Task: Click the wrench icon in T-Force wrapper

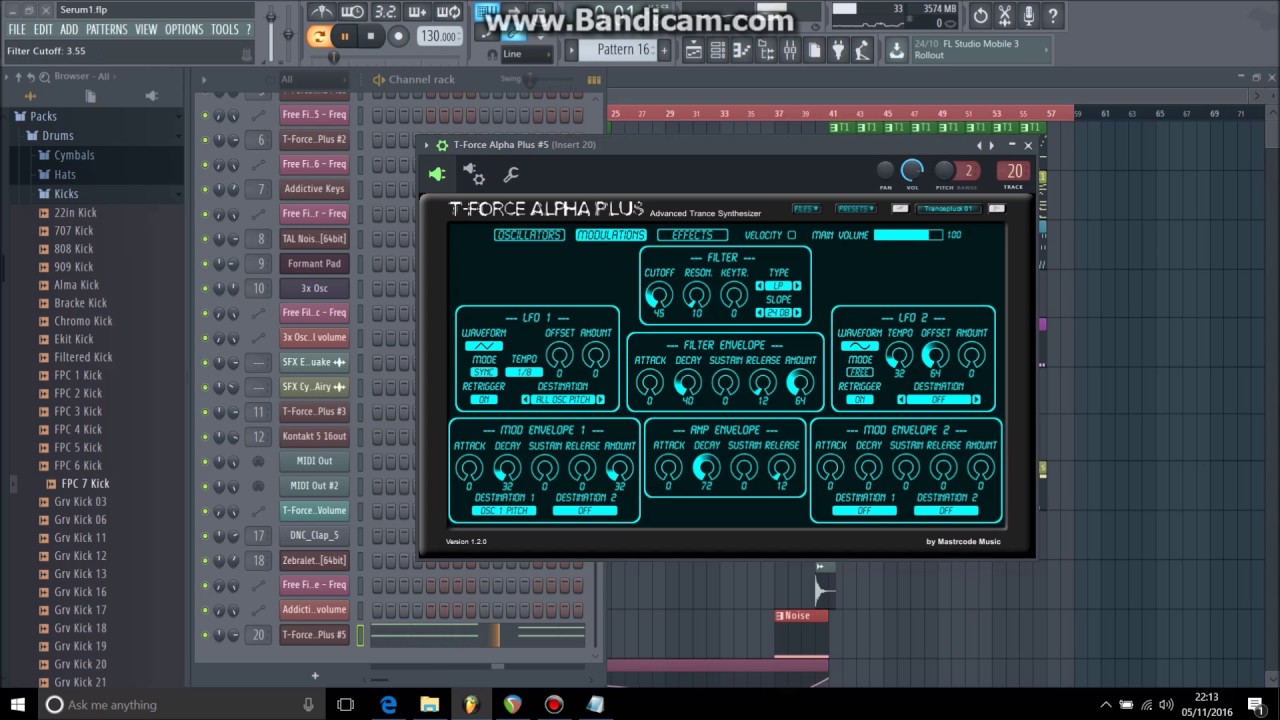Action: [x=510, y=175]
